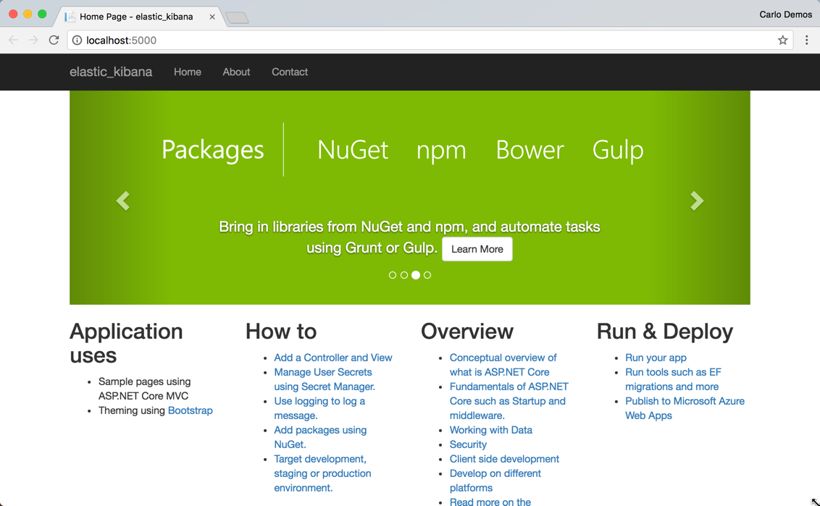Click the Run & Deploy heading
This screenshot has width=820, height=506.
[665, 331]
